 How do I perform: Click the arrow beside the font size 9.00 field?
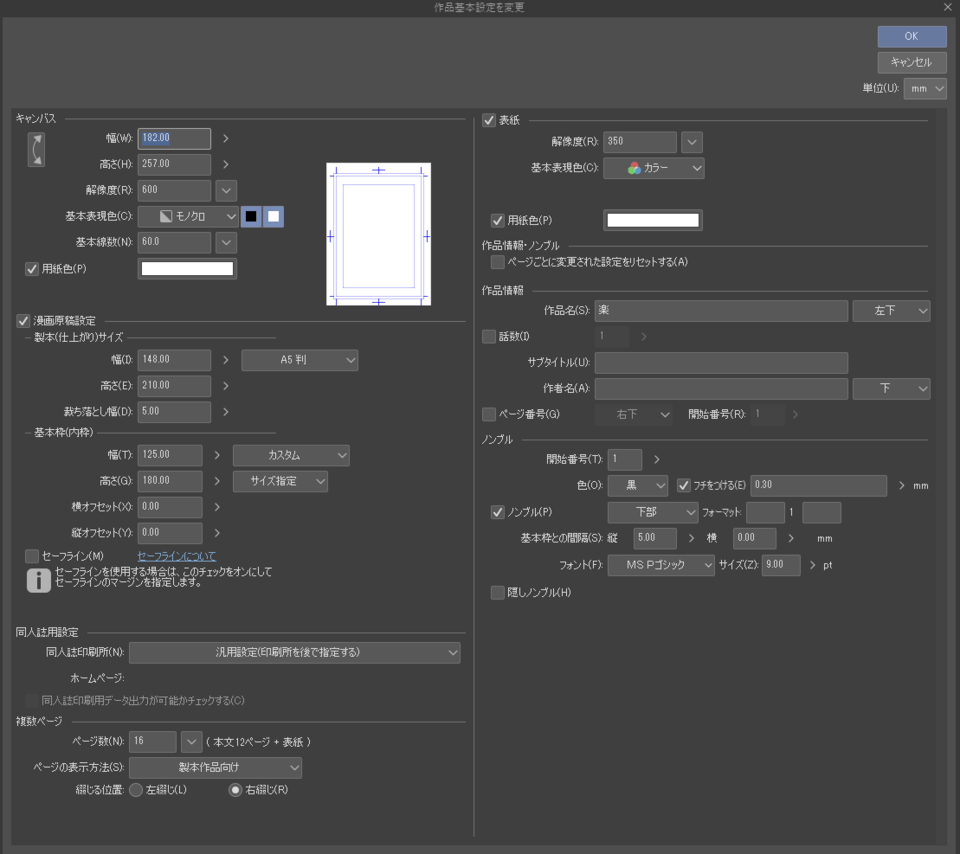tap(813, 566)
